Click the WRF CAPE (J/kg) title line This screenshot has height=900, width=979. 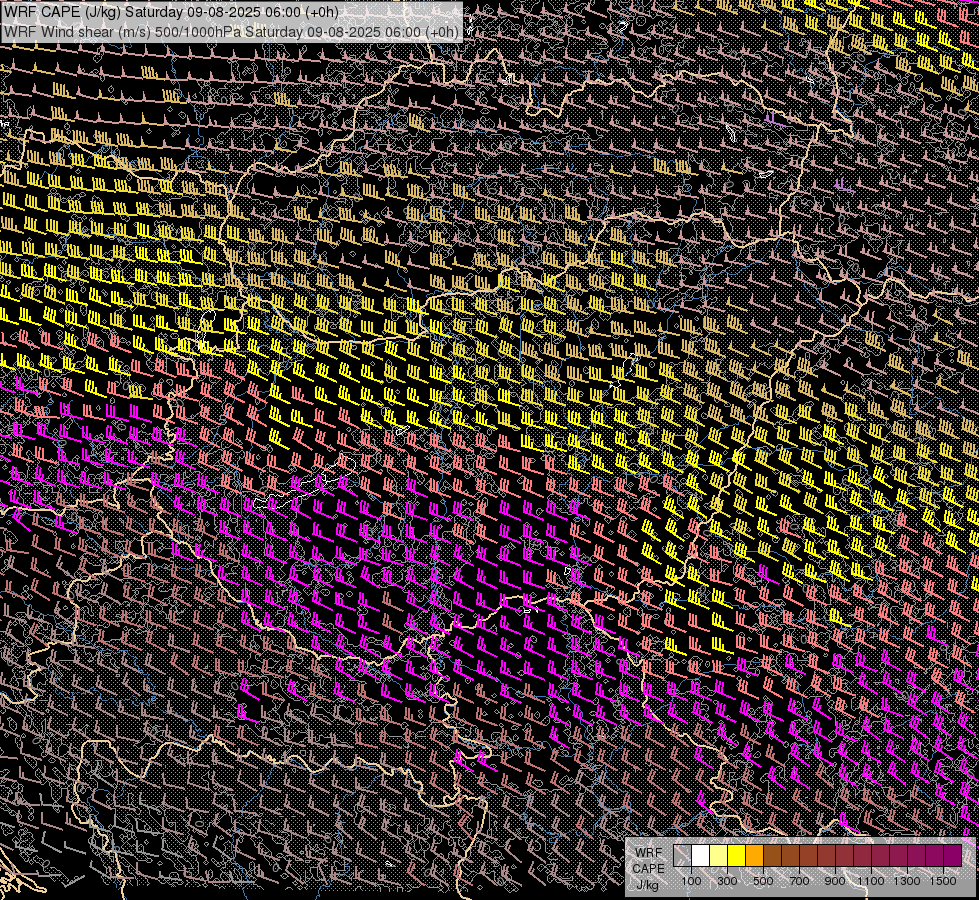point(171,12)
